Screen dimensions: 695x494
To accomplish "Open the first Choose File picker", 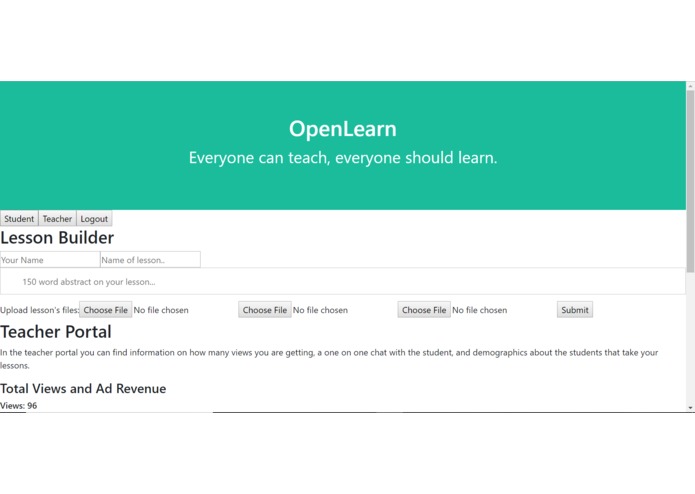I will pyautogui.click(x=105, y=310).
